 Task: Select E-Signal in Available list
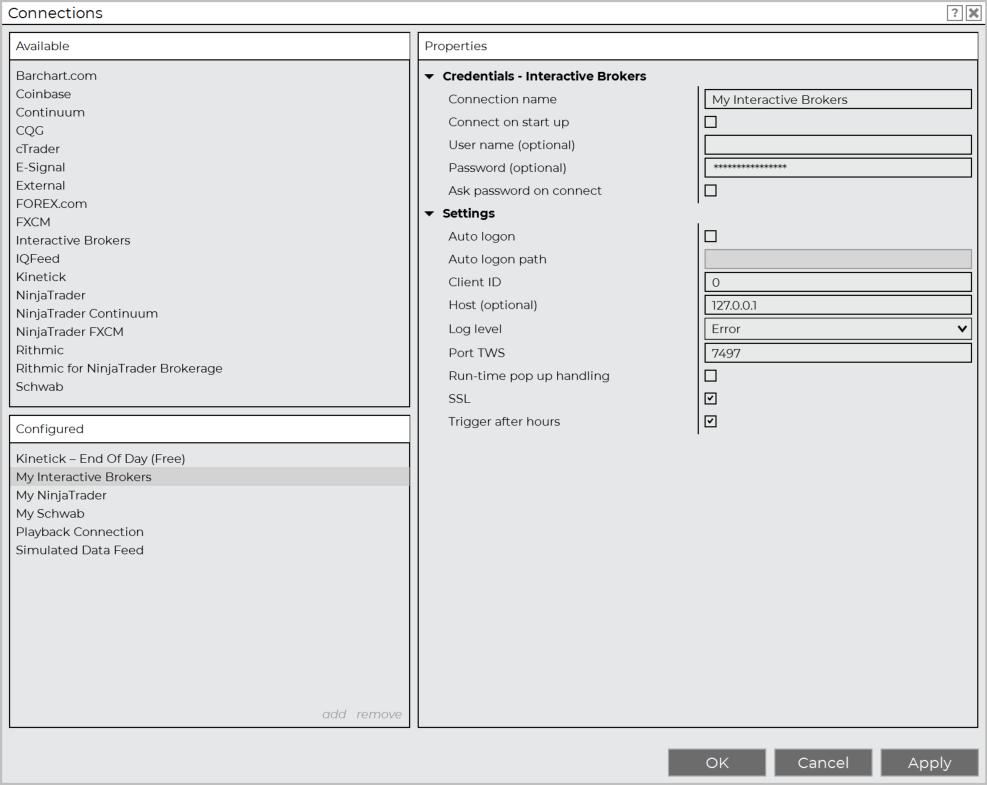[x=40, y=167]
